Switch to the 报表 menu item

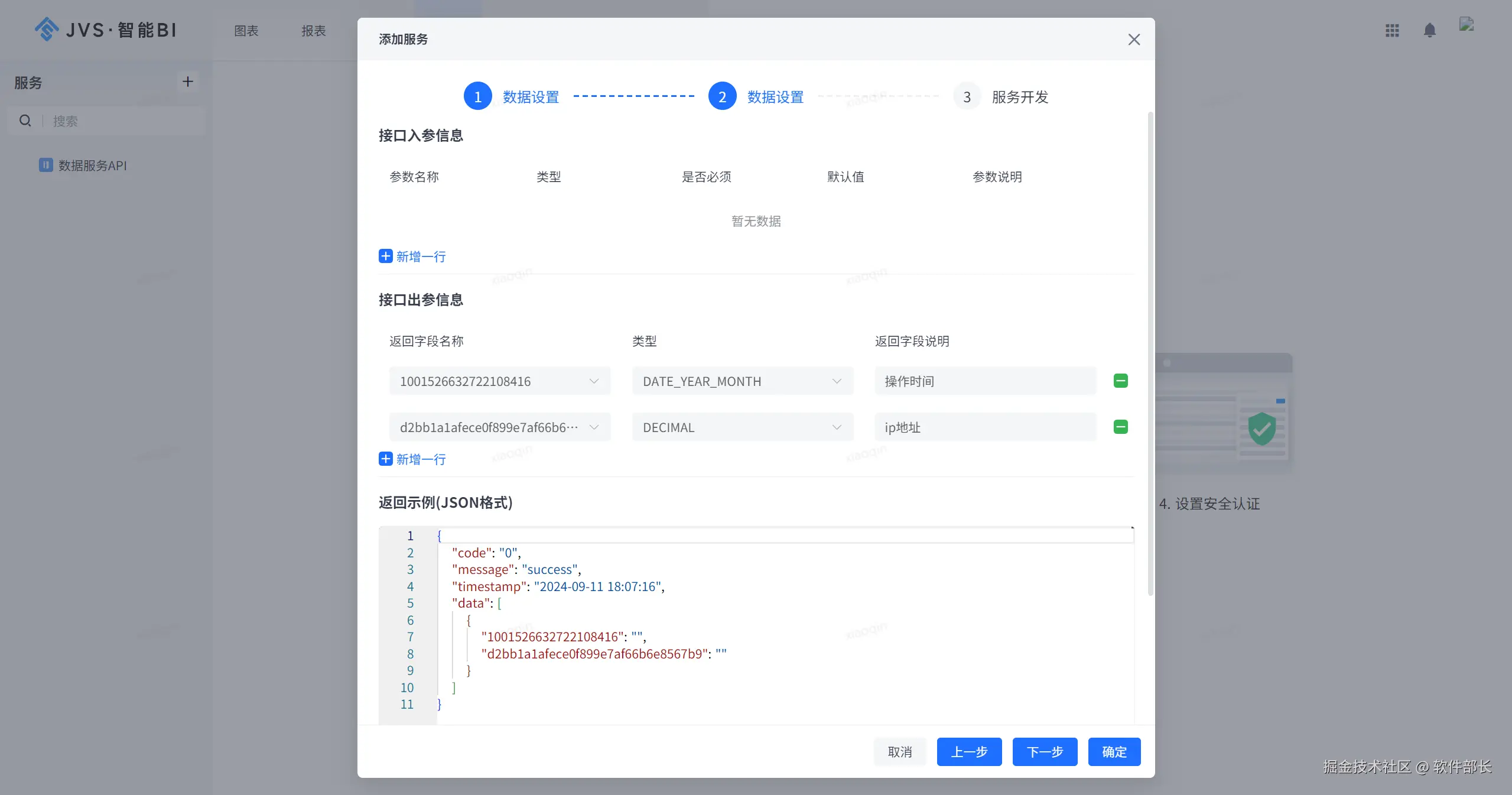click(313, 31)
